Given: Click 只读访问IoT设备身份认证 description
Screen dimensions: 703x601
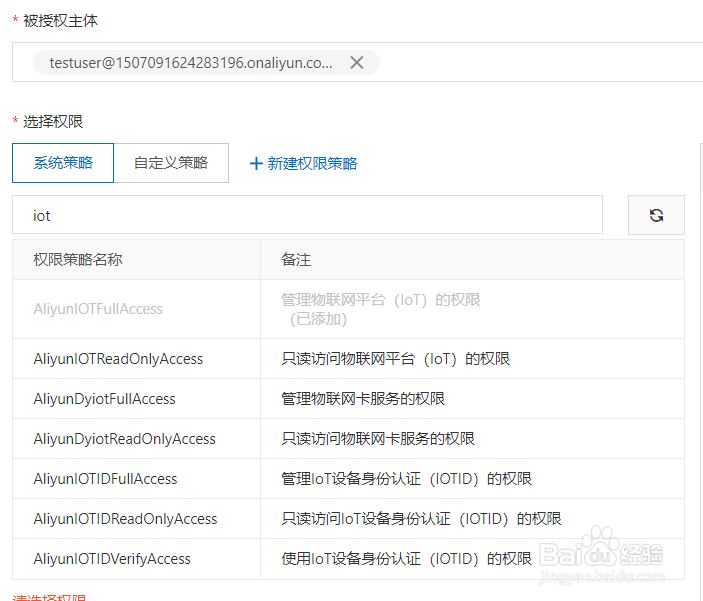Looking at the screenshot, I should (x=421, y=518).
